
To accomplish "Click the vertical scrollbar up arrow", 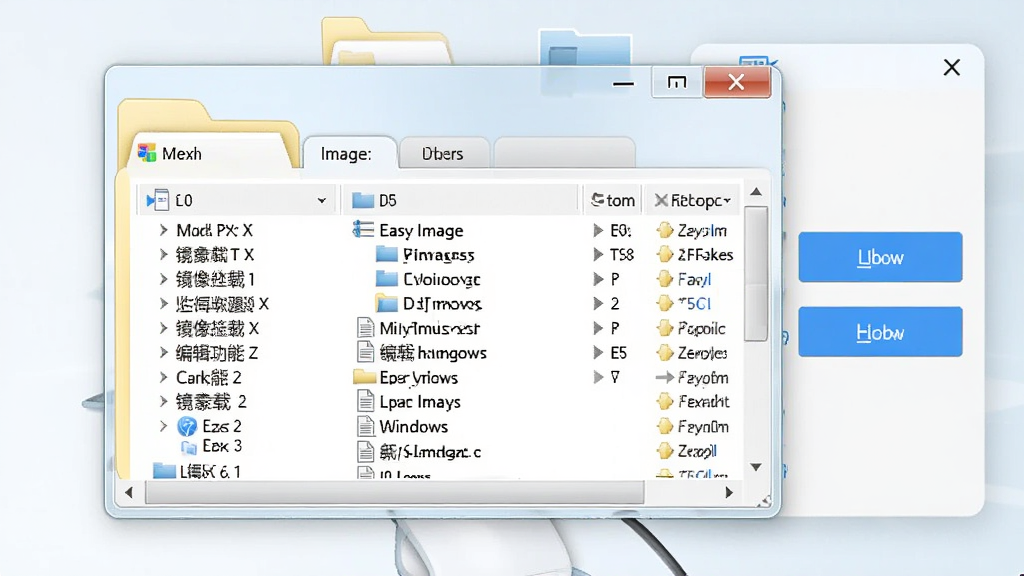I will [756, 191].
